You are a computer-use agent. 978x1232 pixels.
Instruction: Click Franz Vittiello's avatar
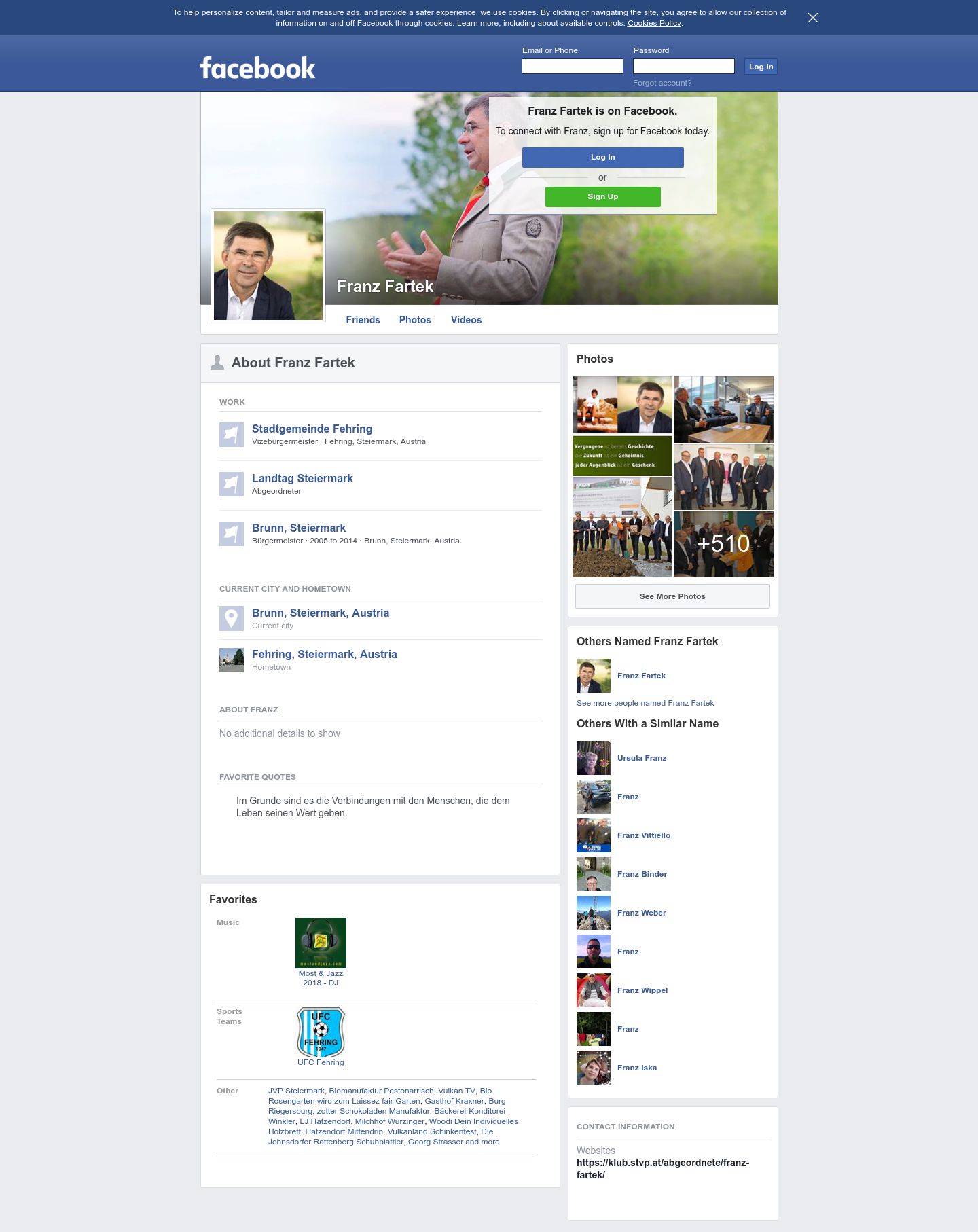click(594, 835)
